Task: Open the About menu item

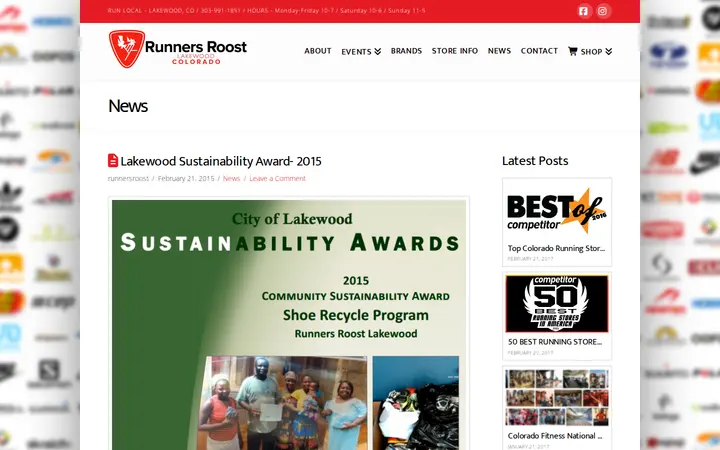Action: (318, 51)
